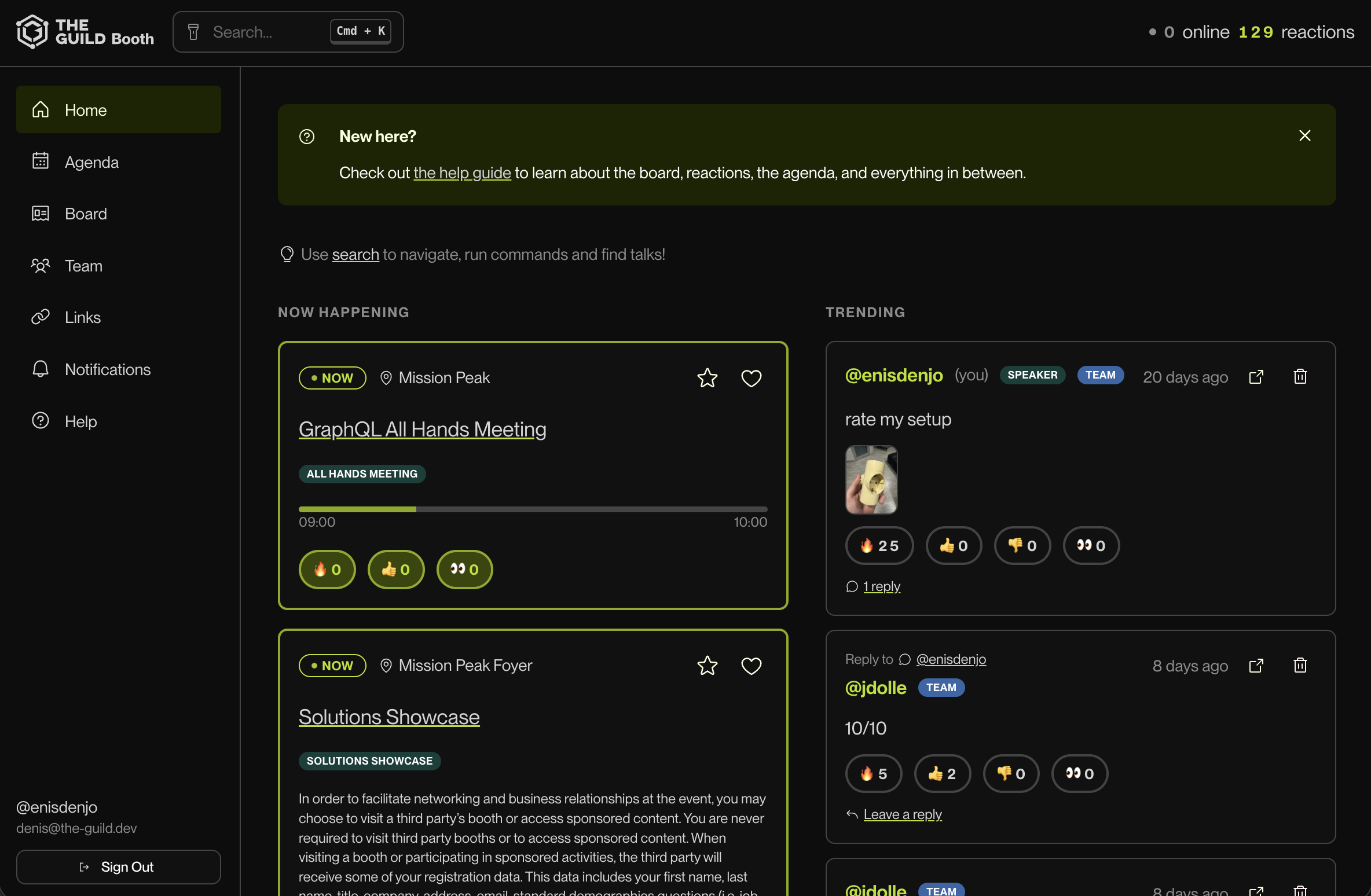Image resolution: width=1371 pixels, height=896 pixels.
Task: Focus the Search input field
Action: click(x=288, y=32)
